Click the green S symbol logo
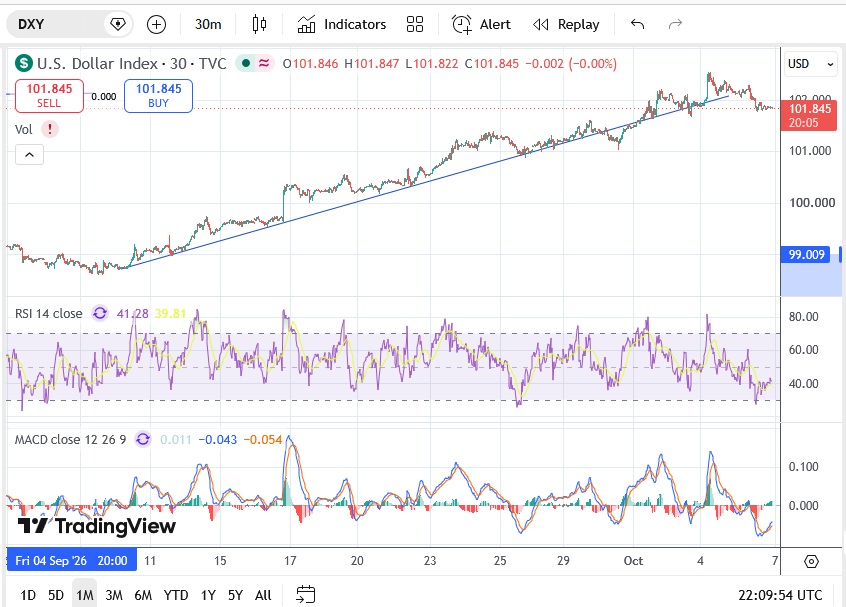Image resolution: width=846 pixels, height=607 pixels. (x=24, y=63)
